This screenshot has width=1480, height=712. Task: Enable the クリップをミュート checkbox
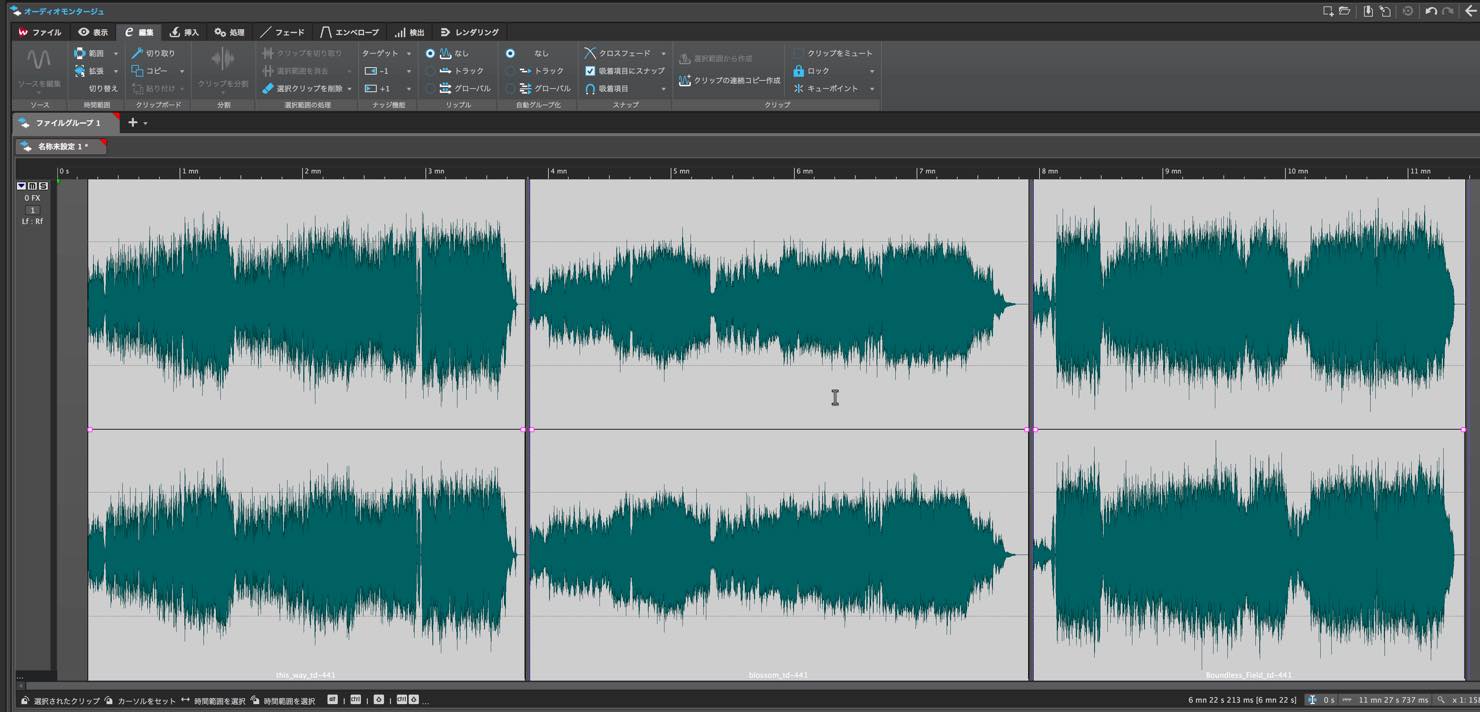(x=798, y=53)
